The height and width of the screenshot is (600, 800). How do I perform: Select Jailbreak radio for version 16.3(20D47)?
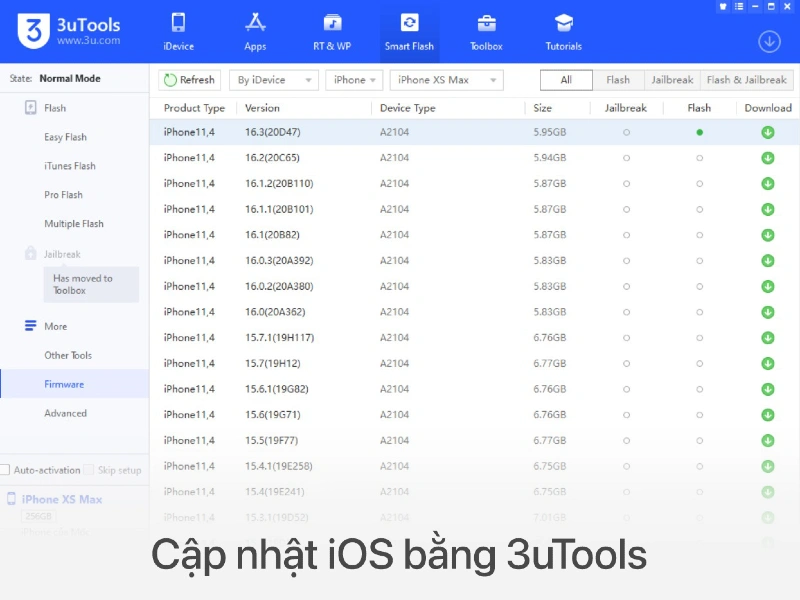tap(626, 132)
